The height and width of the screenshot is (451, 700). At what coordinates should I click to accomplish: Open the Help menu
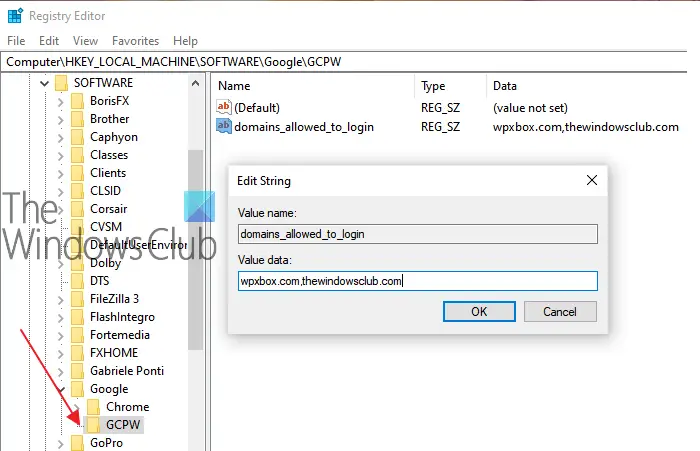(x=185, y=41)
